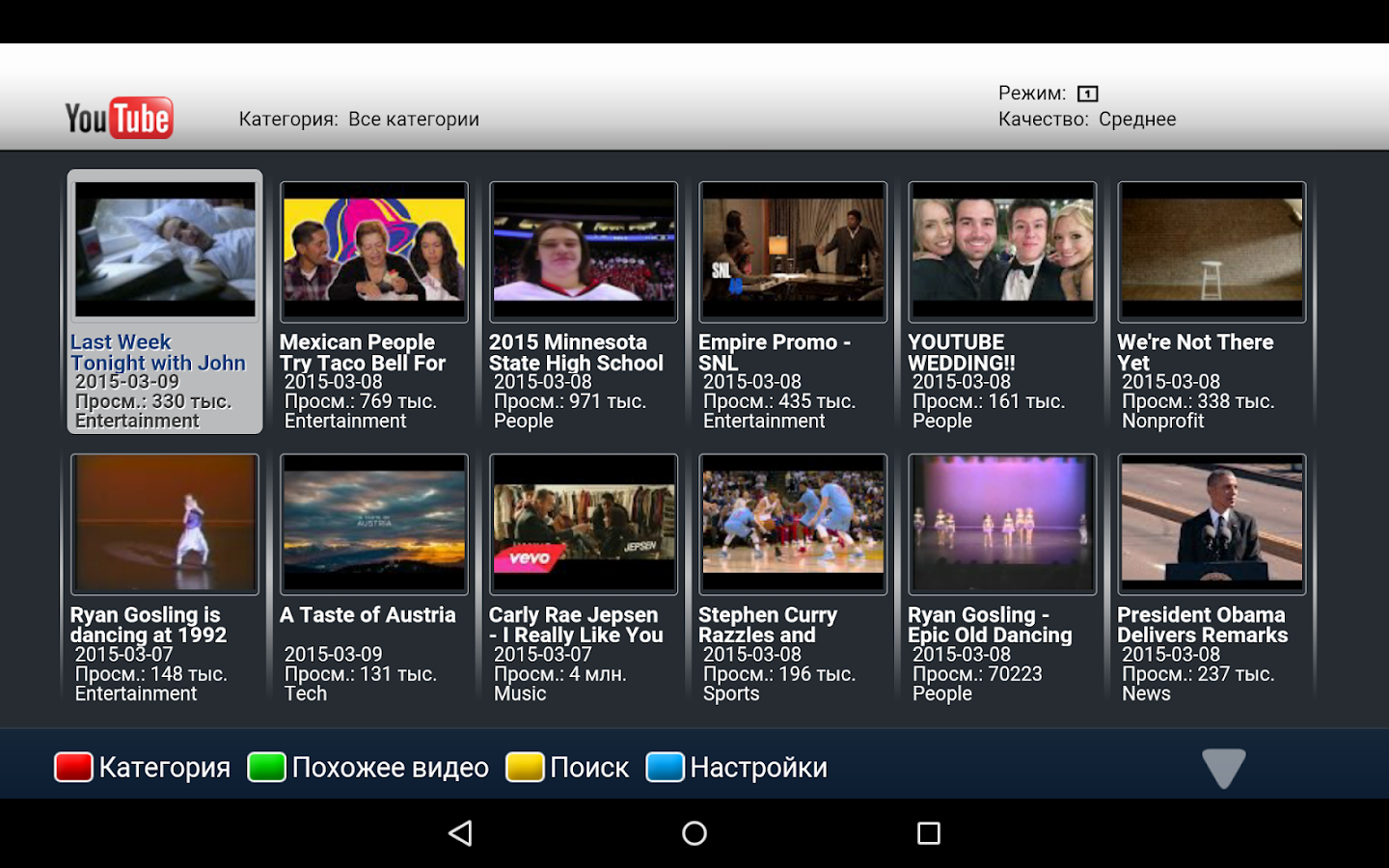Click the title 'YOUTUBE WEDDING!!'
This screenshot has height=868, width=1389.
[962, 352]
